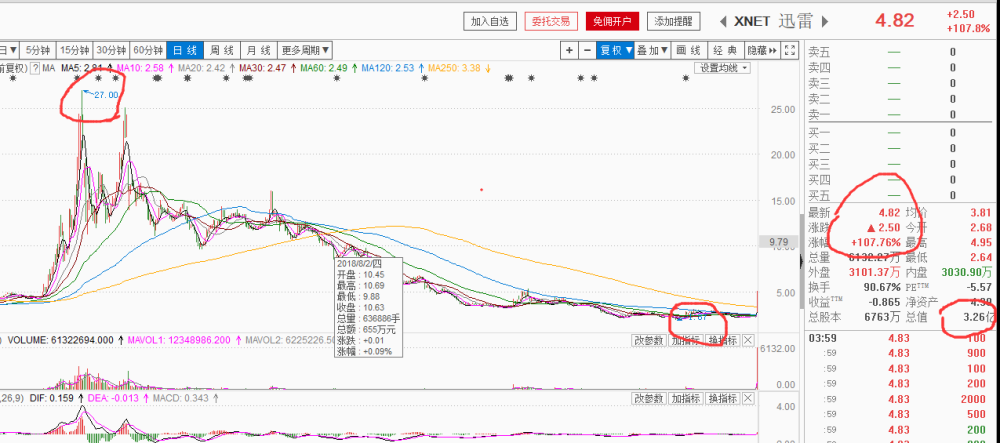Go to previous stock with left arrow
Viewport: 1000px width, 443px height.
point(725,21)
